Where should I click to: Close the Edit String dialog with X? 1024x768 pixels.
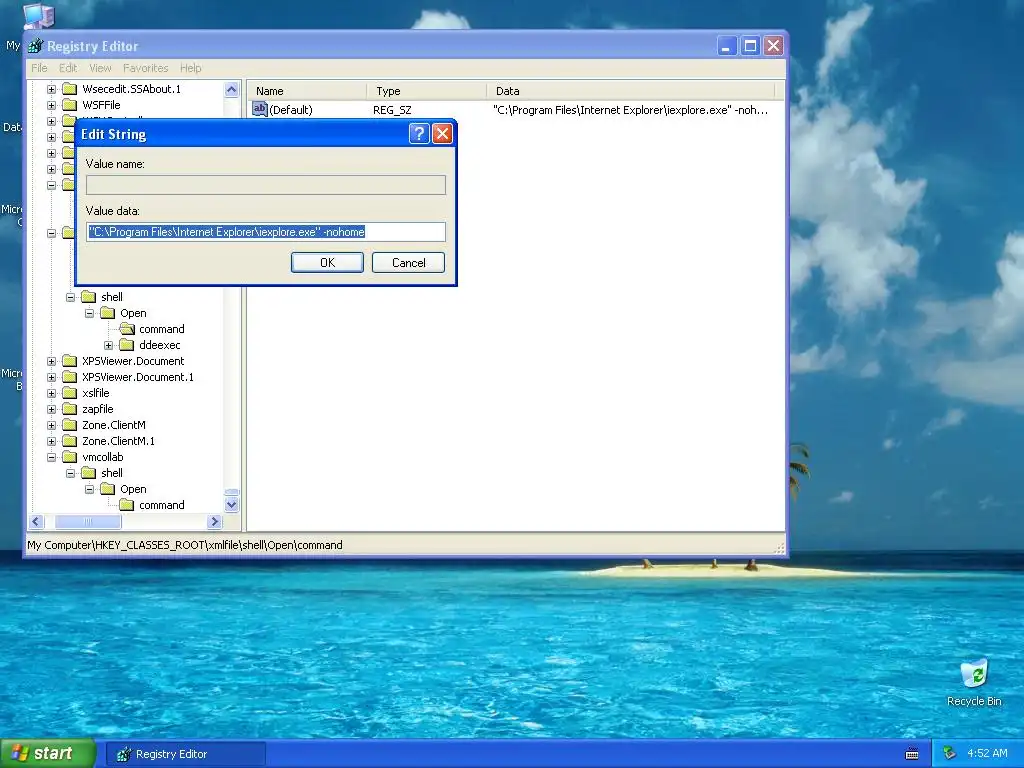pyautogui.click(x=442, y=134)
